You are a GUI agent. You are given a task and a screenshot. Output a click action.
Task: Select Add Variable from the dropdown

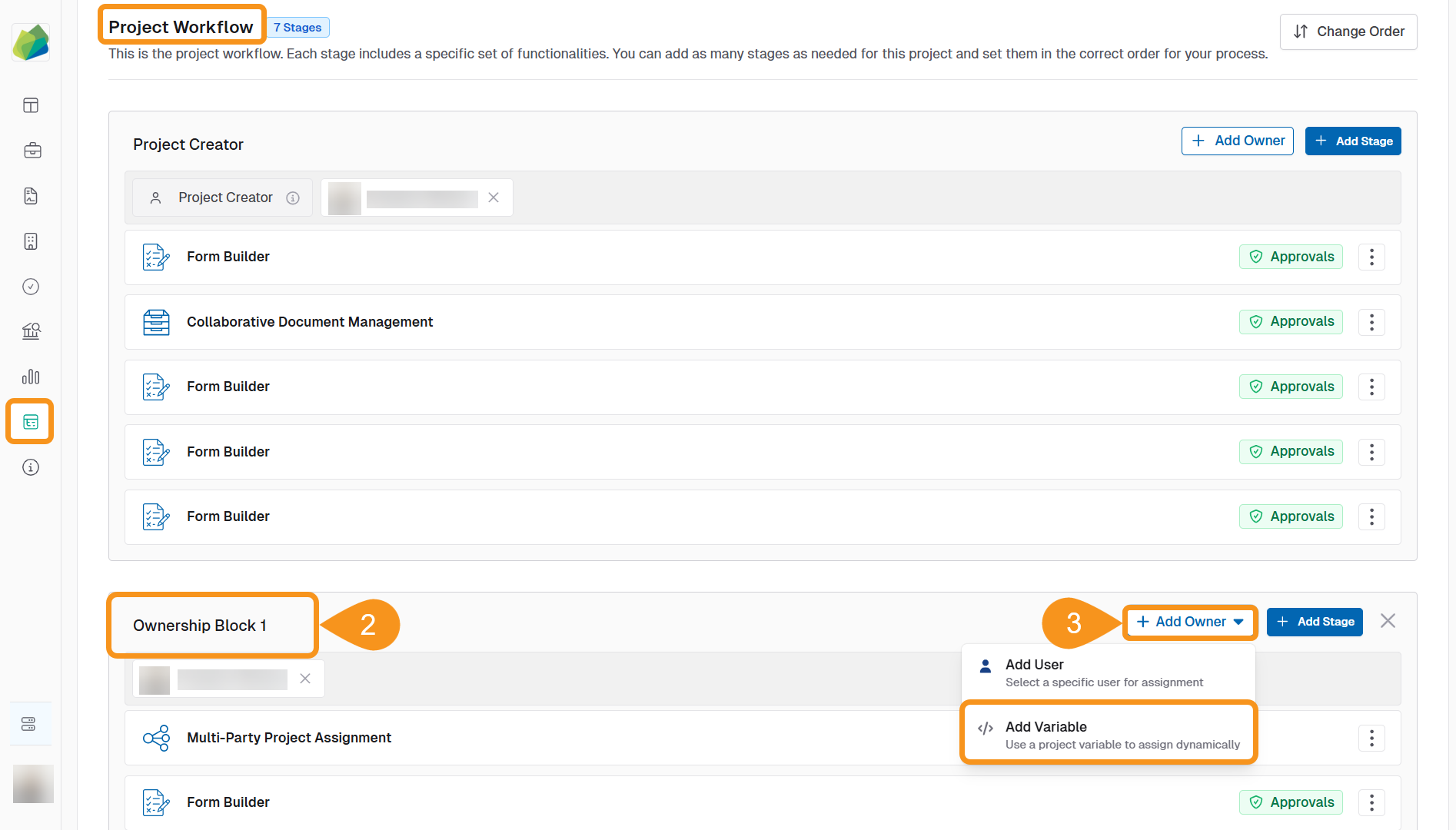click(1108, 735)
